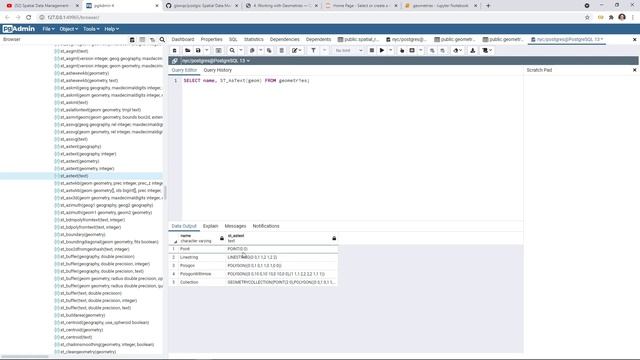
Task: Save the query file with floppy icon
Action: click(x=198, y=51)
